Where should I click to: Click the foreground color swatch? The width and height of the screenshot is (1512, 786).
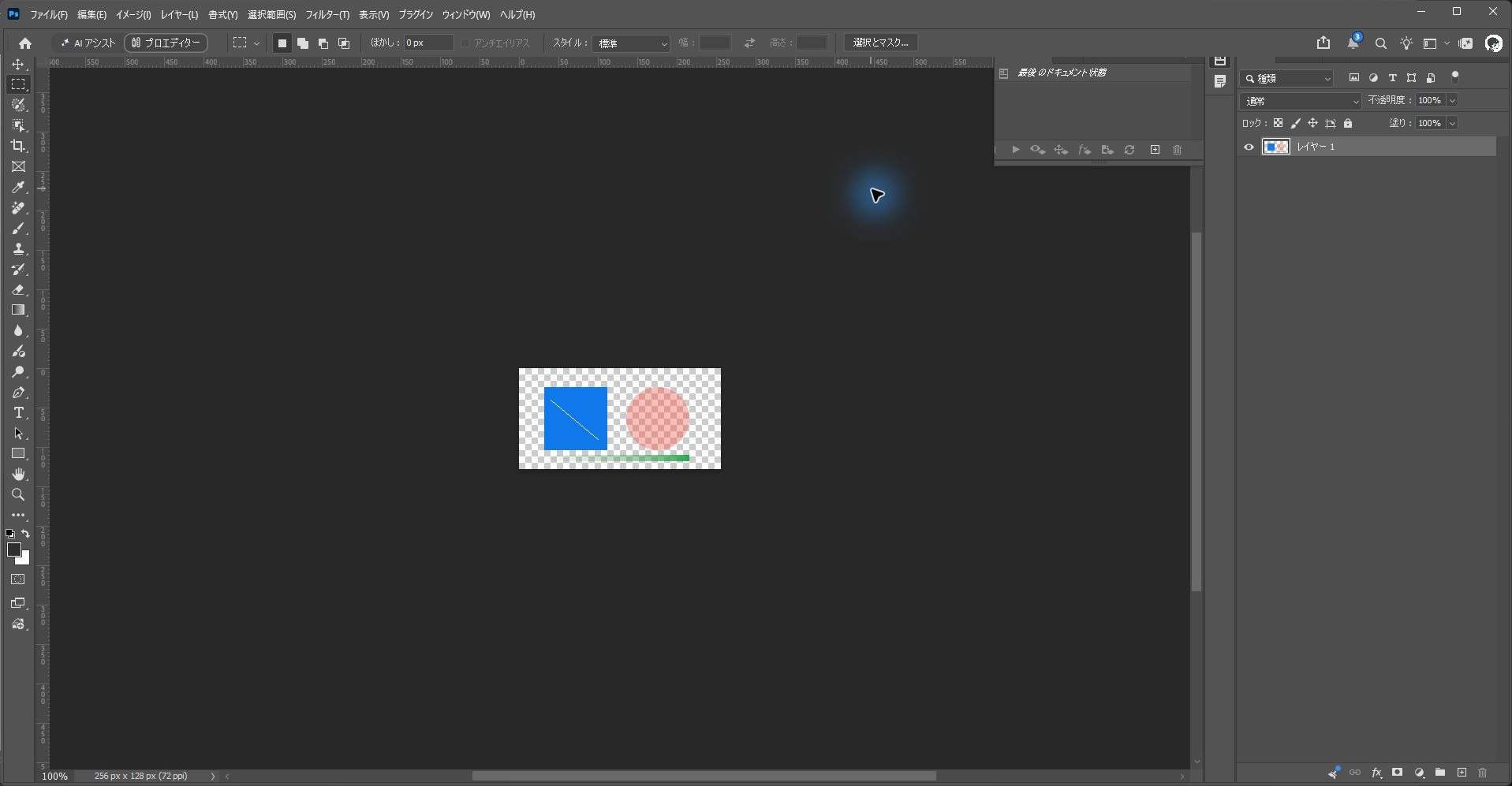[13, 550]
